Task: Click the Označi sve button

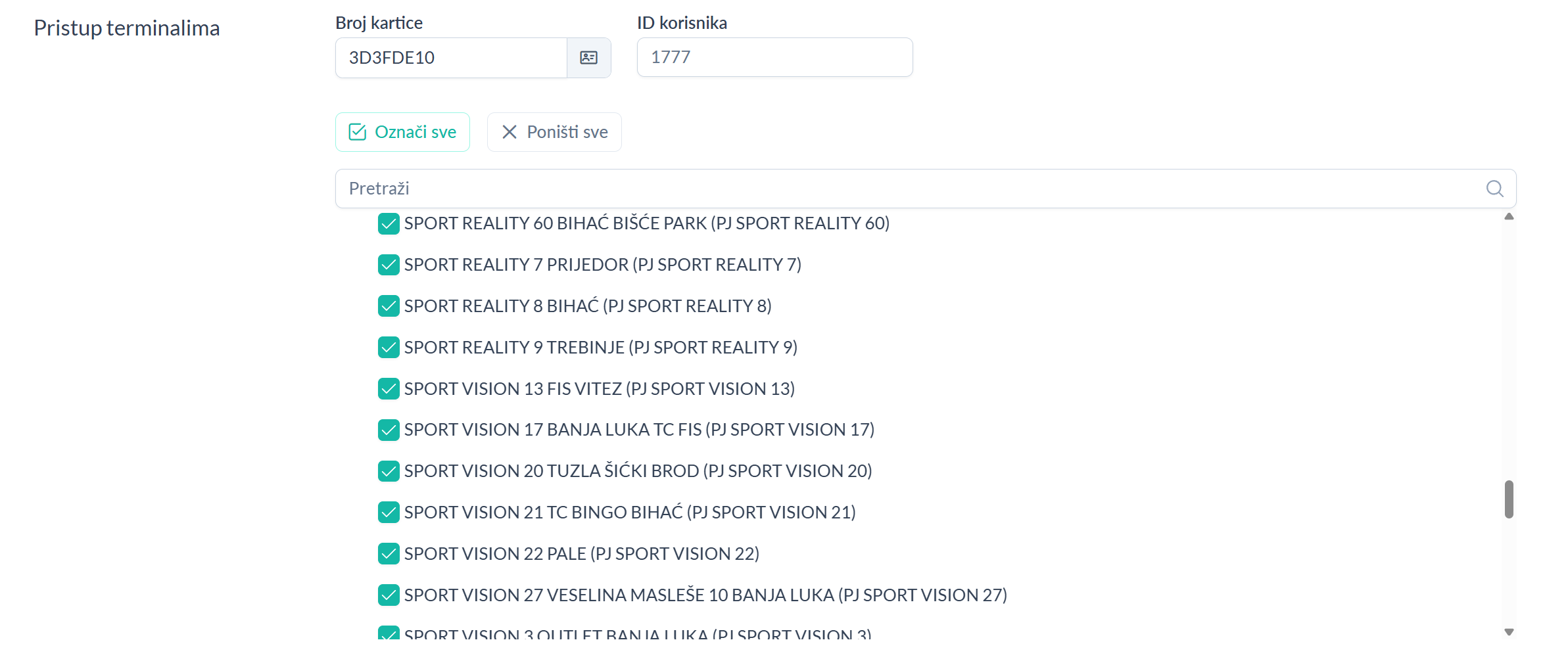Action: pos(402,132)
